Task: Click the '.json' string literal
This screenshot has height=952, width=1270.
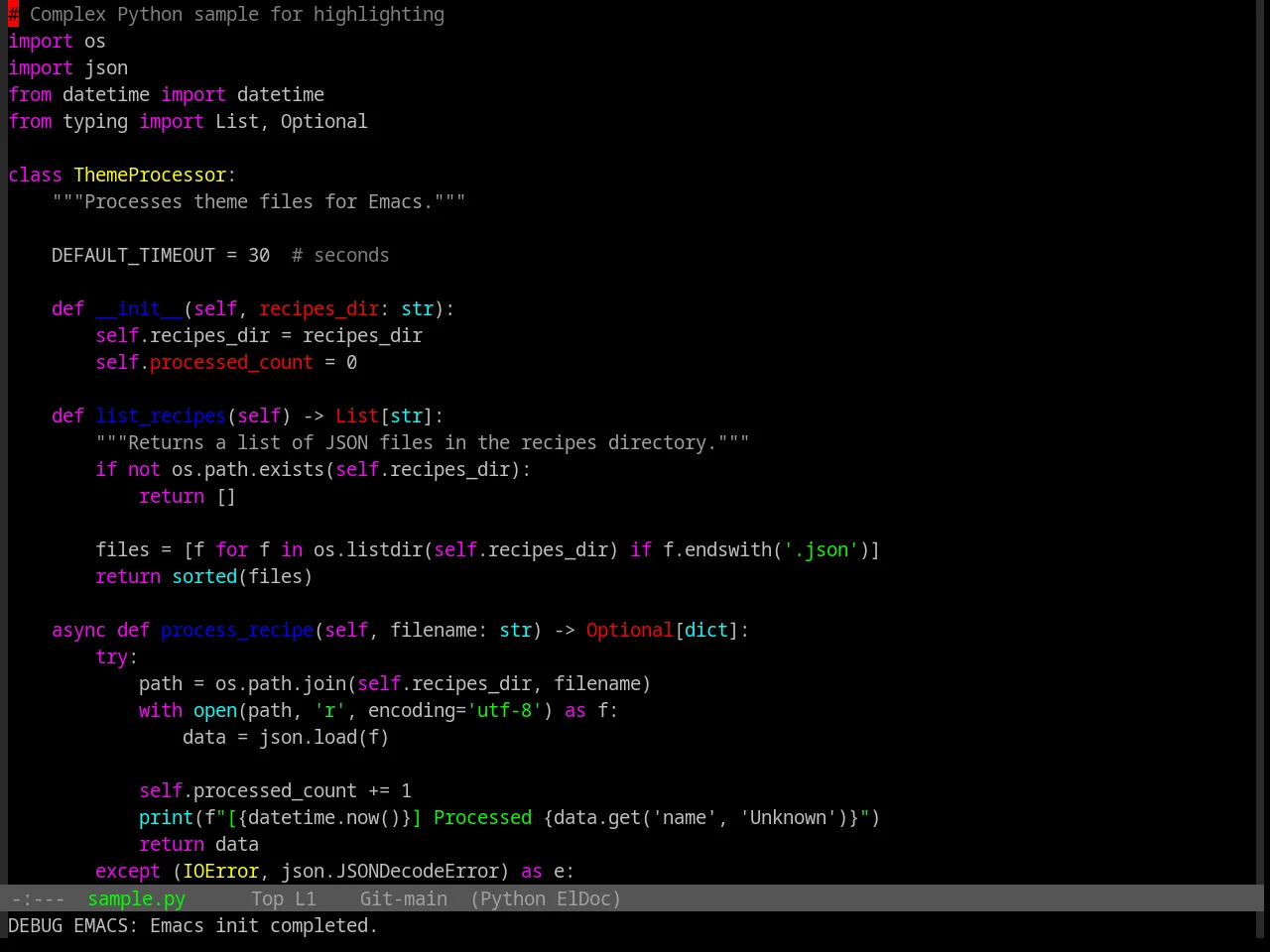Action: (x=821, y=549)
